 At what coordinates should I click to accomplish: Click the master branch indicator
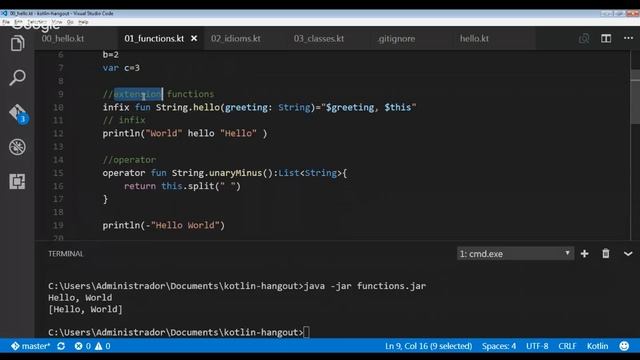(31, 346)
